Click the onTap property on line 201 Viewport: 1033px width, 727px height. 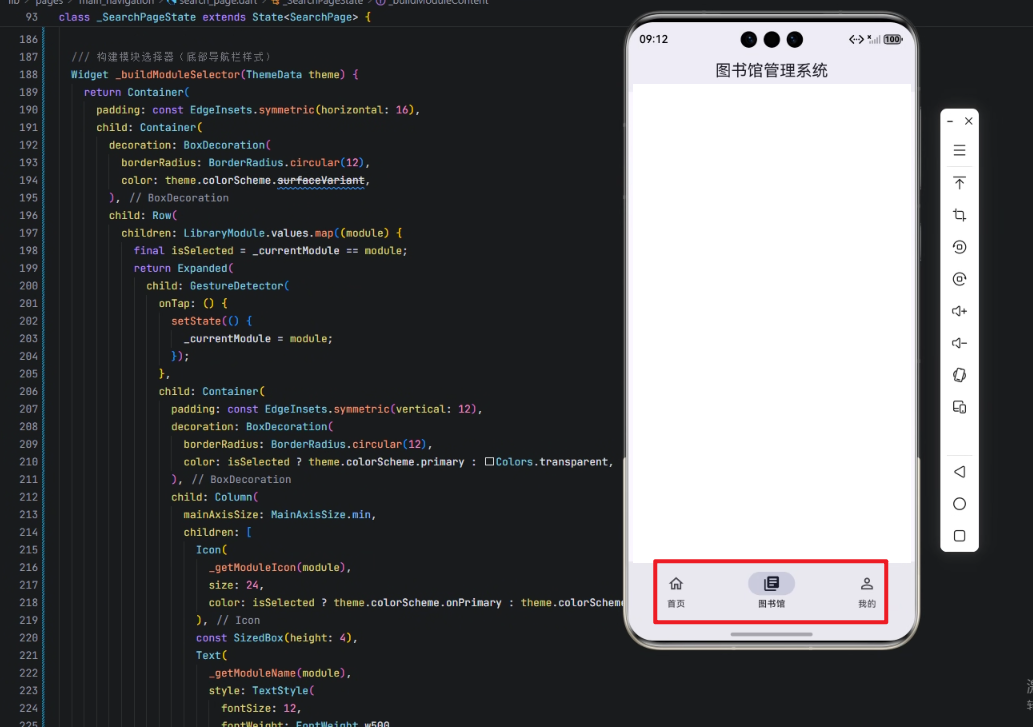pos(174,304)
